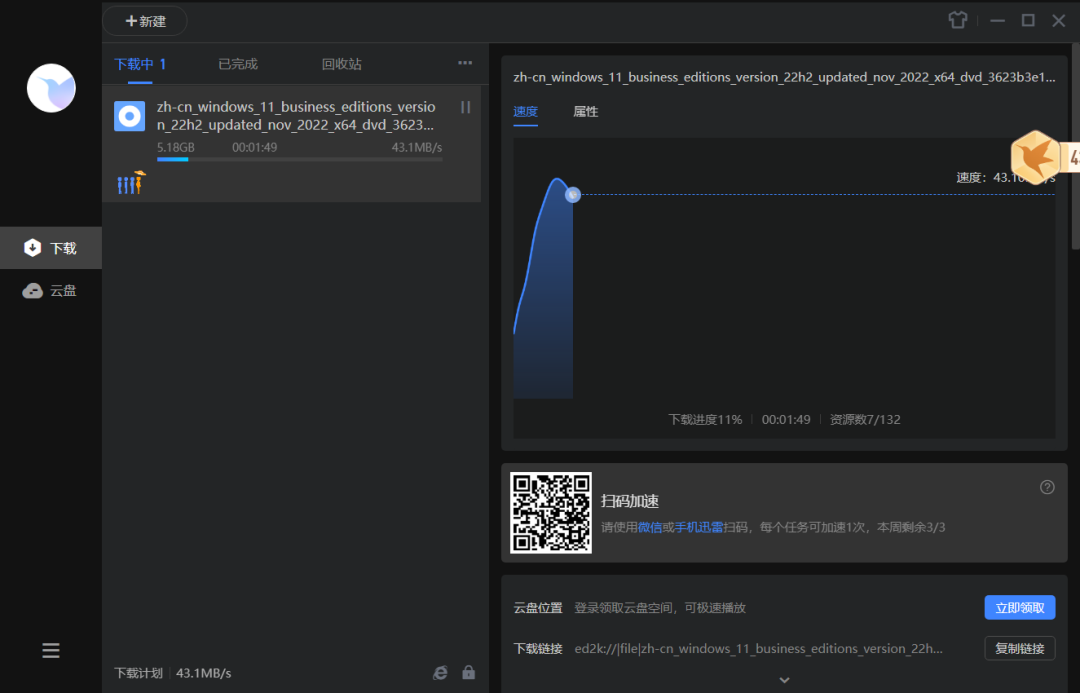Image resolution: width=1080 pixels, height=693 pixels.
Task: Open the three-dot more options menu
Action: (x=465, y=63)
